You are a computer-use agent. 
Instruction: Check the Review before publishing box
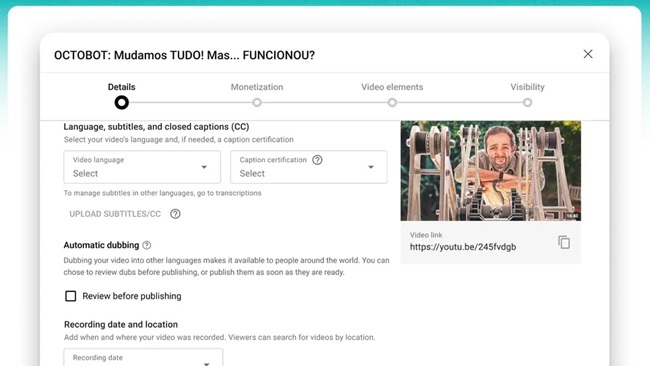coord(70,296)
